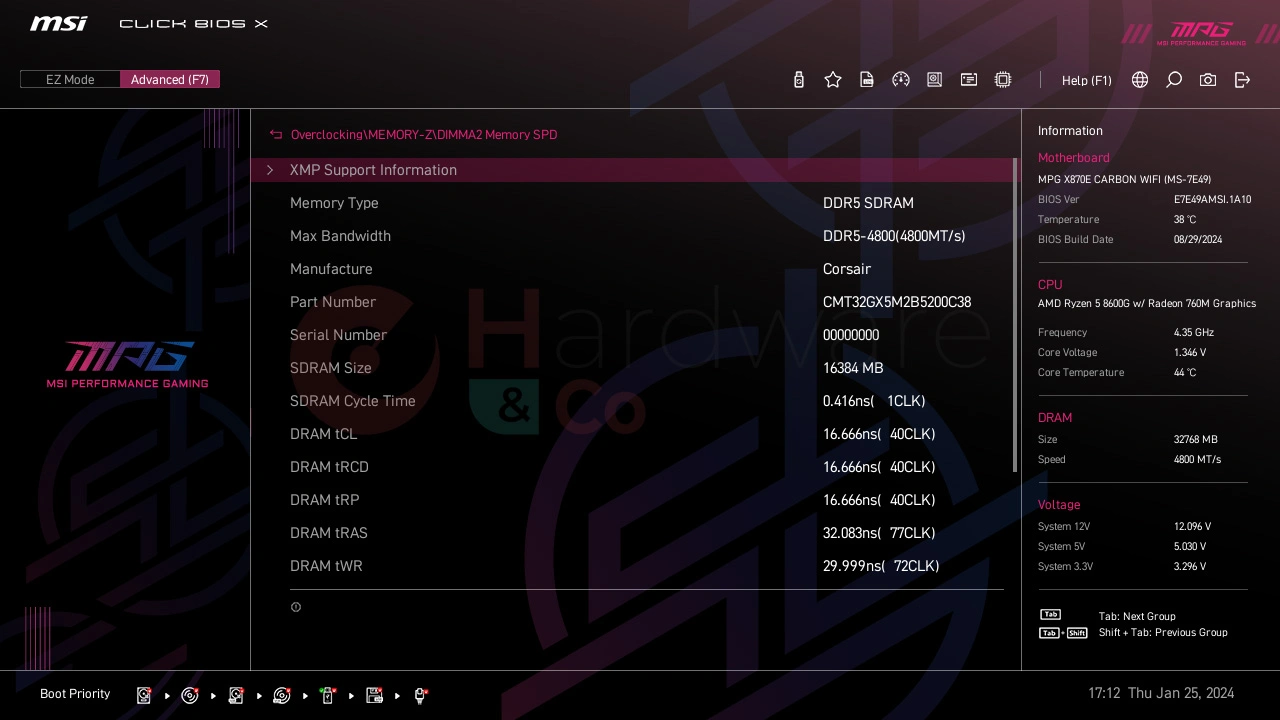Click BIOS version E7E49AMSI.1A10
1280x720 pixels.
[x=1212, y=200]
